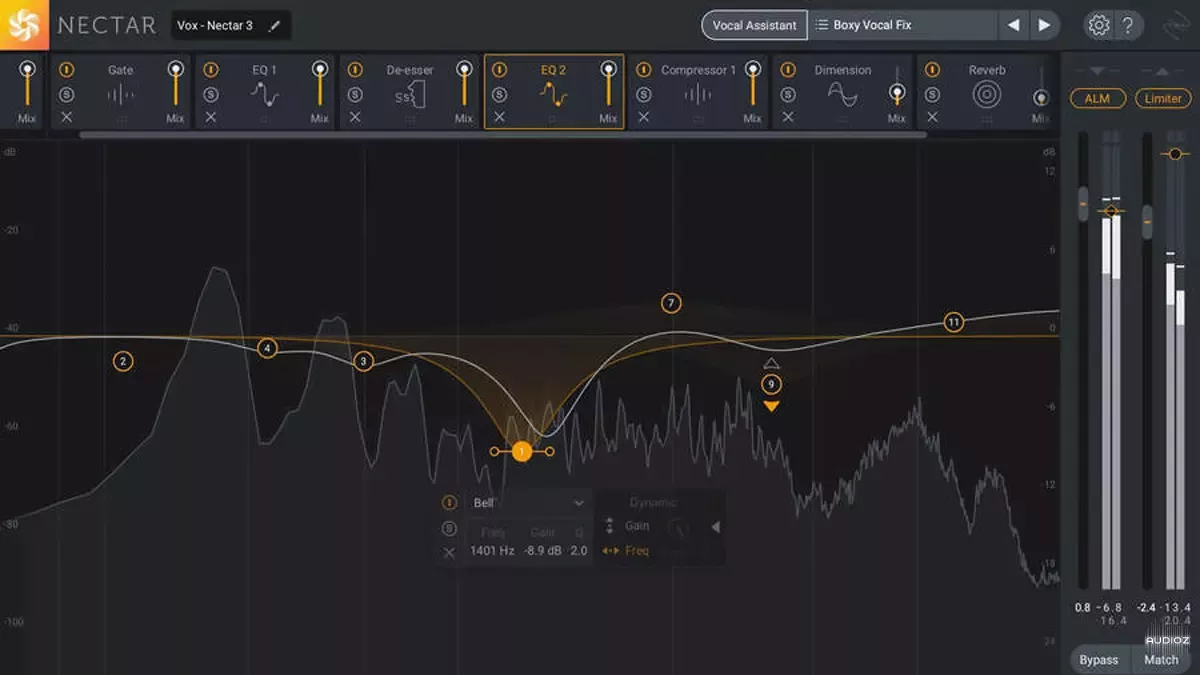Select EQ node 1
The height and width of the screenshot is (675, 1200).
521,452
